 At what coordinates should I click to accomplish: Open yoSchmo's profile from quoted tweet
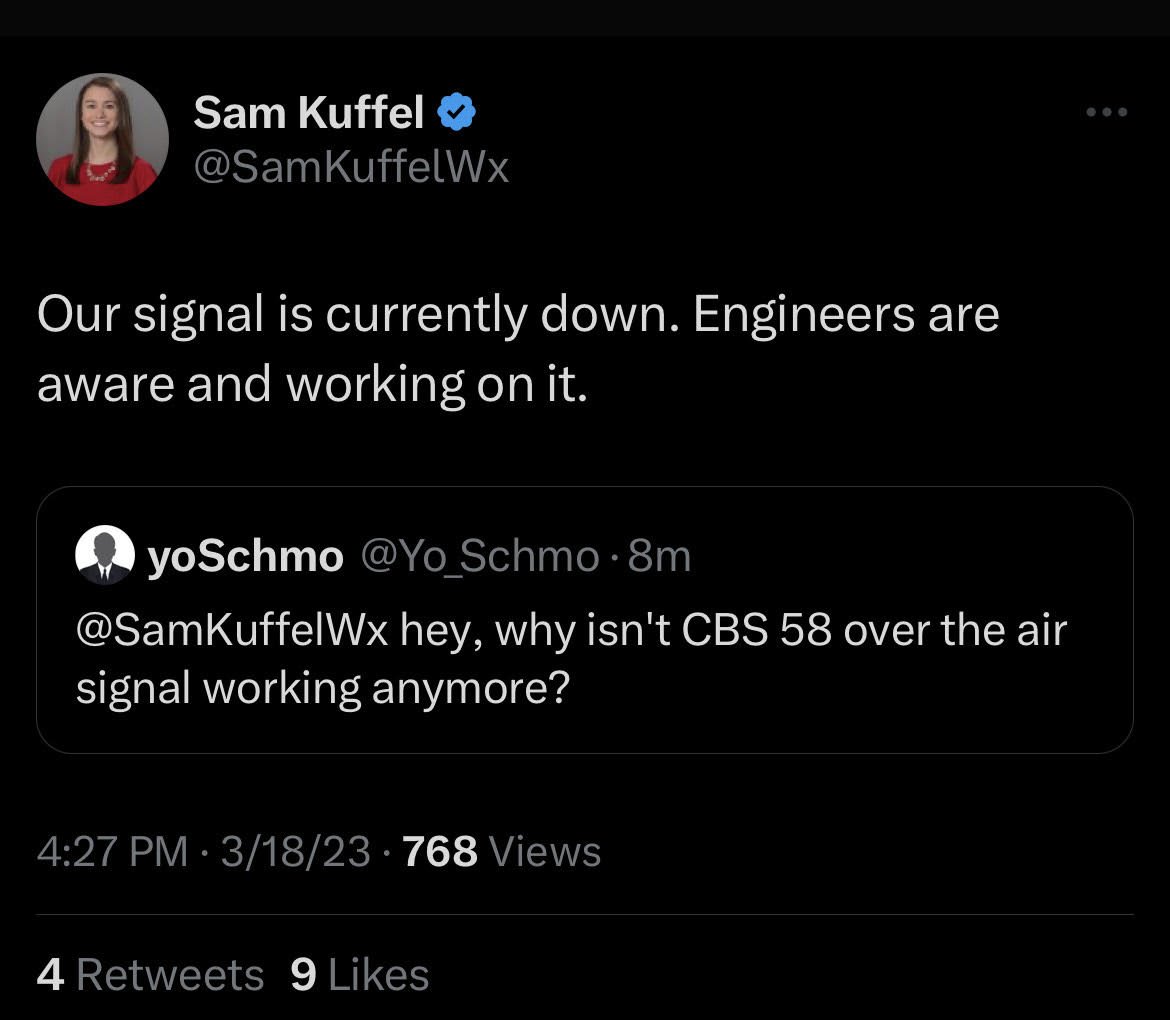pyautogui.click(x=245, y=556)
